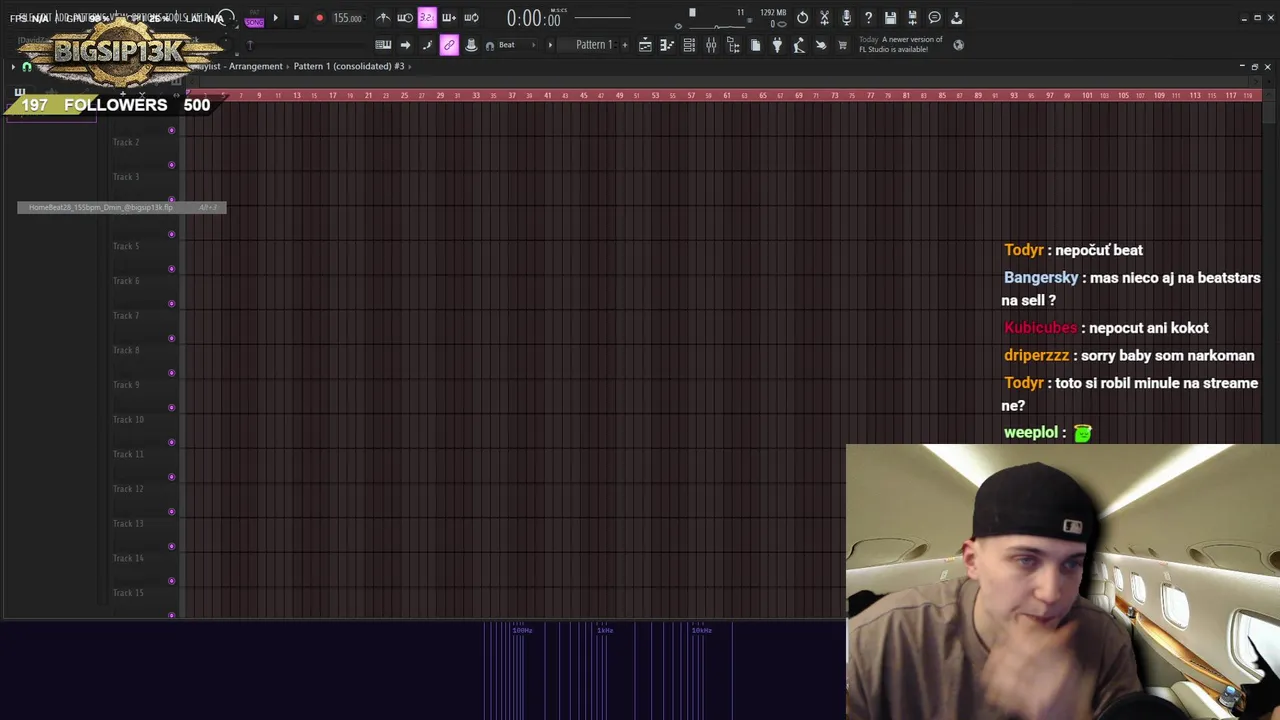Open undo history circular arrow icon
Image resolution: width=1280 pixels, height=720 pixels.
(x=802, y=18)
